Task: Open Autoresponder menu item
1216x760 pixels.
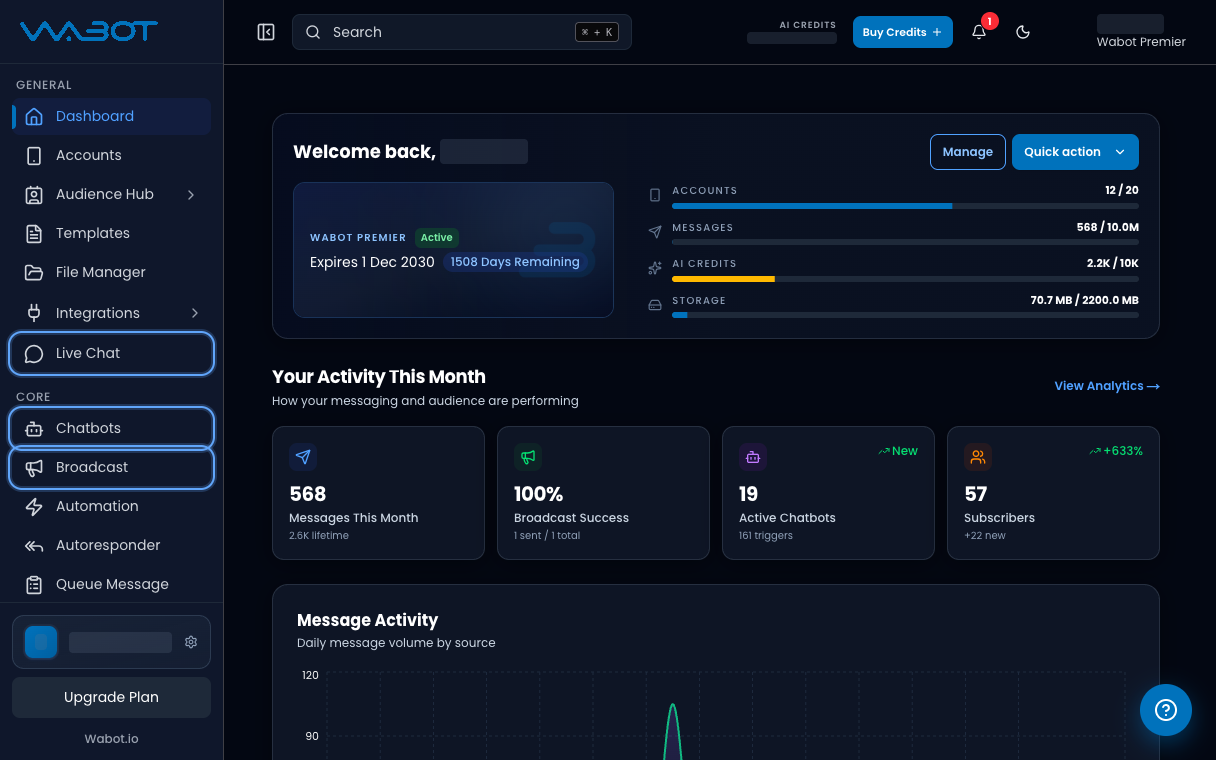Action: 111,545
